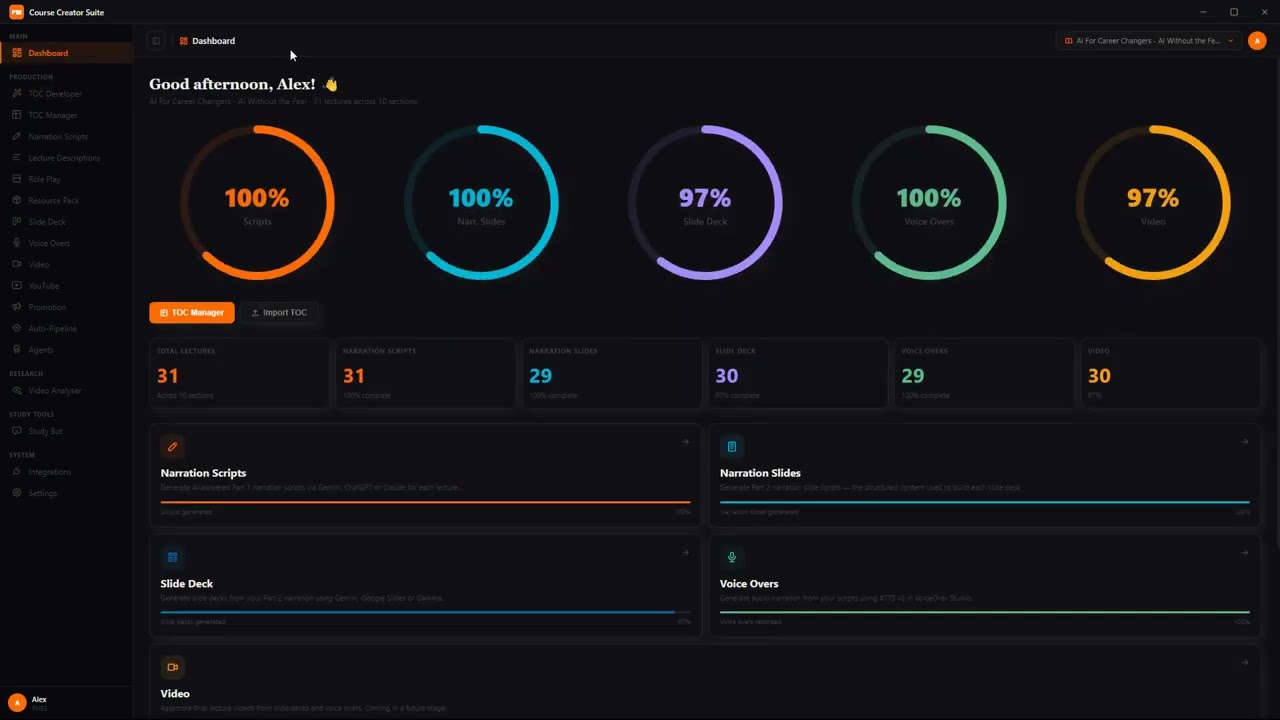Open the Narration Slides card title
This screenshot has height=720, width=1280.
(760, 473)
